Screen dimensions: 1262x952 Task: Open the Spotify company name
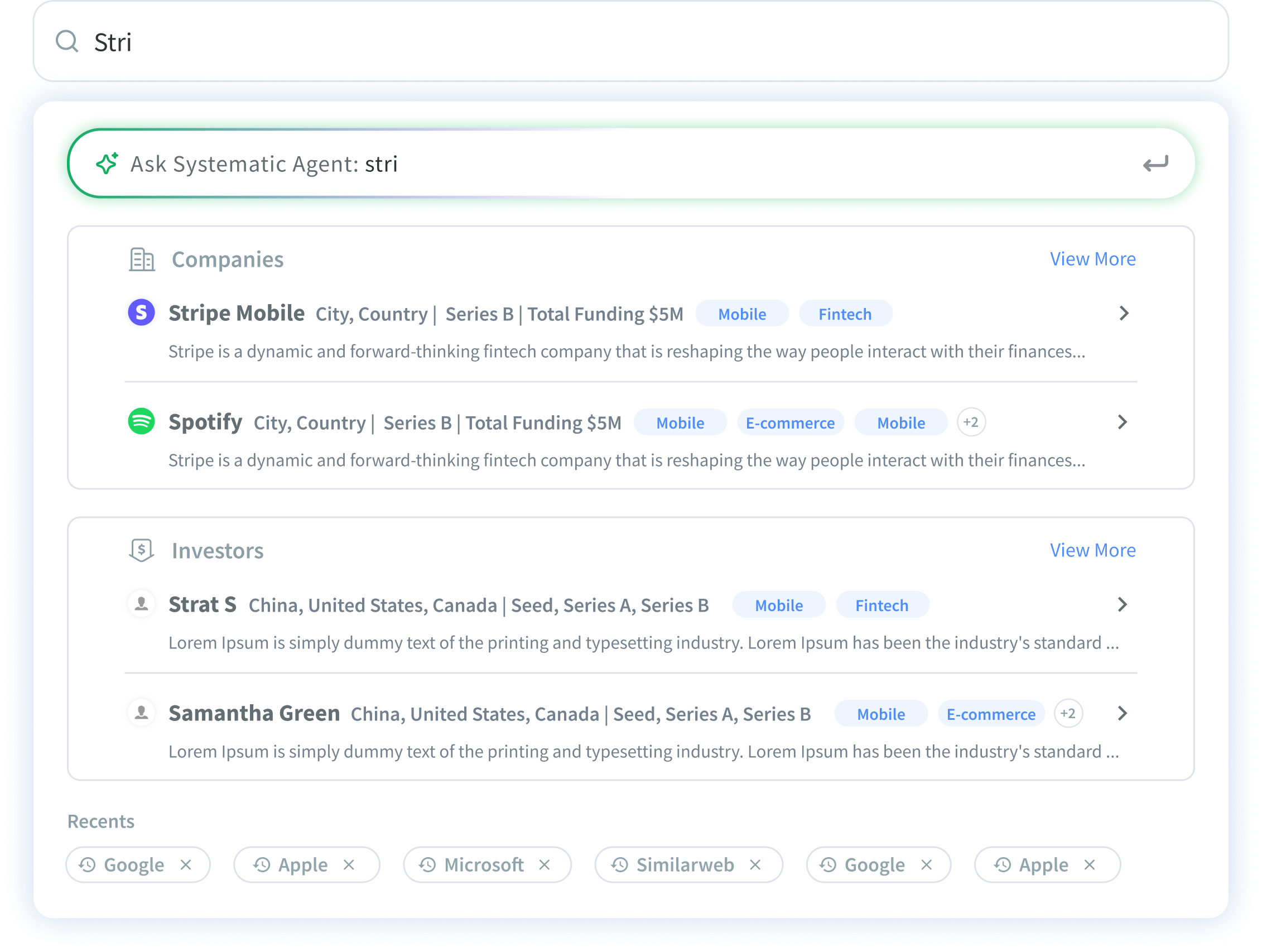[x=205, y=422]
